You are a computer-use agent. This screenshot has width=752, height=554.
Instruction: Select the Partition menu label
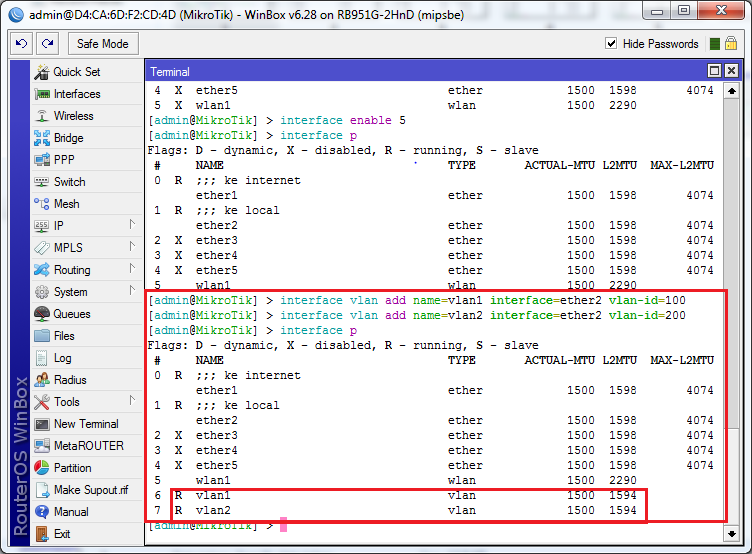pyautogui.click(x=72, y=468)
